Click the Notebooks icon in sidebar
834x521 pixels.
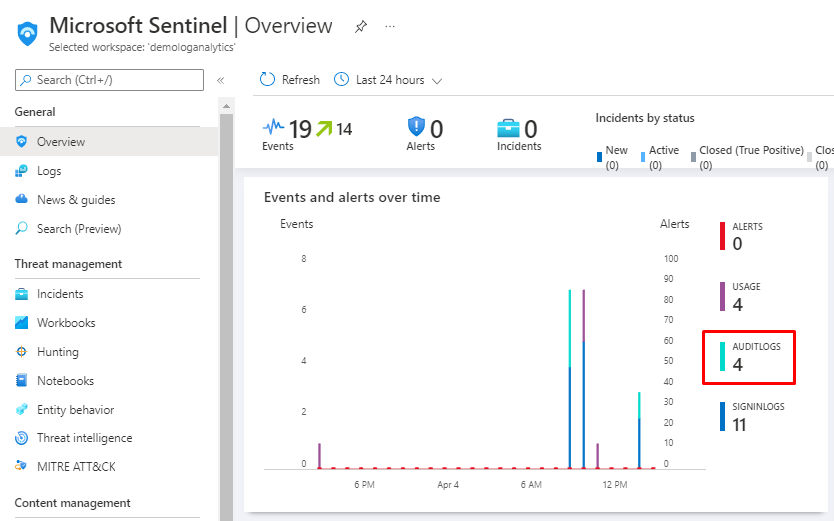(22, 381)
